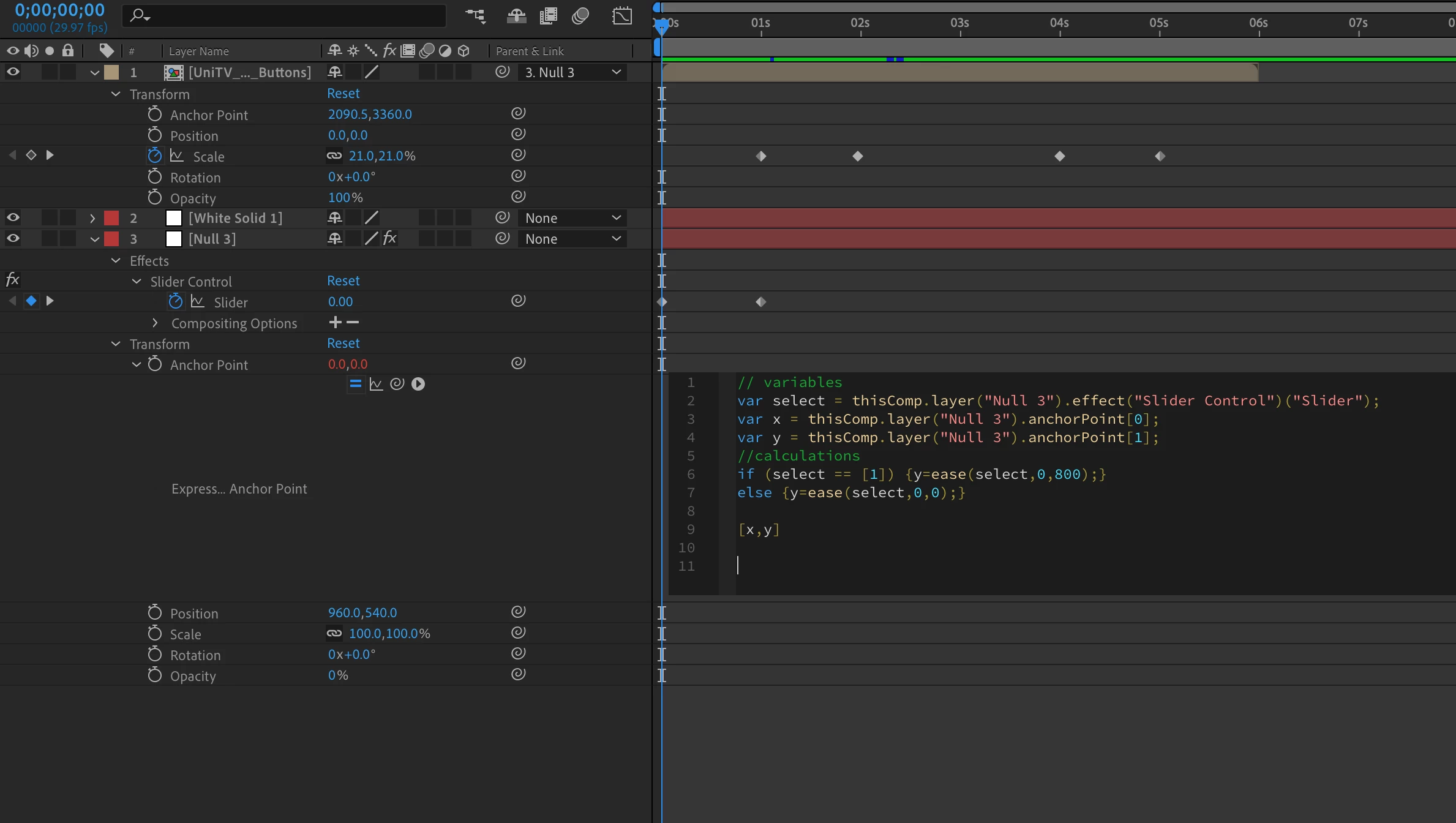1456x823 pixels.
Task: Click the expression pick whip icon
Action: click(x=397, y=384)
